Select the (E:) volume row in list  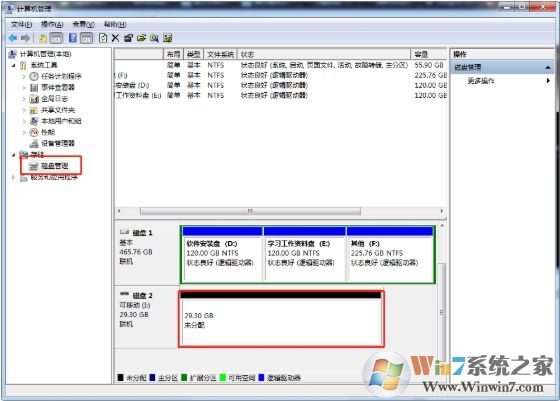(280, 95)
